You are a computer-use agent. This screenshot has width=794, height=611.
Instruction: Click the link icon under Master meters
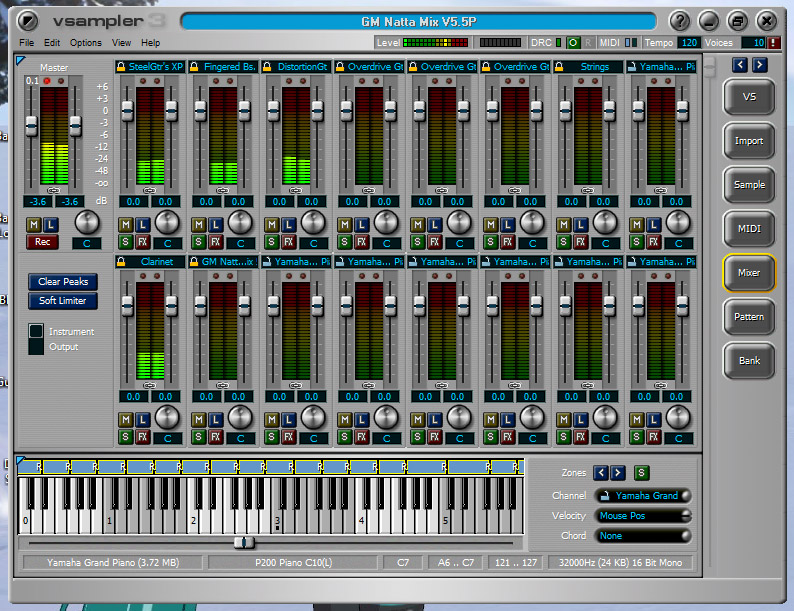click(54, 190)
